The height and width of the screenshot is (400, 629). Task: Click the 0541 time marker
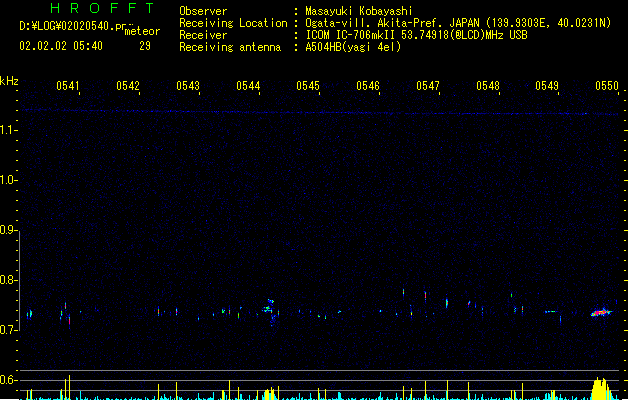68,85
